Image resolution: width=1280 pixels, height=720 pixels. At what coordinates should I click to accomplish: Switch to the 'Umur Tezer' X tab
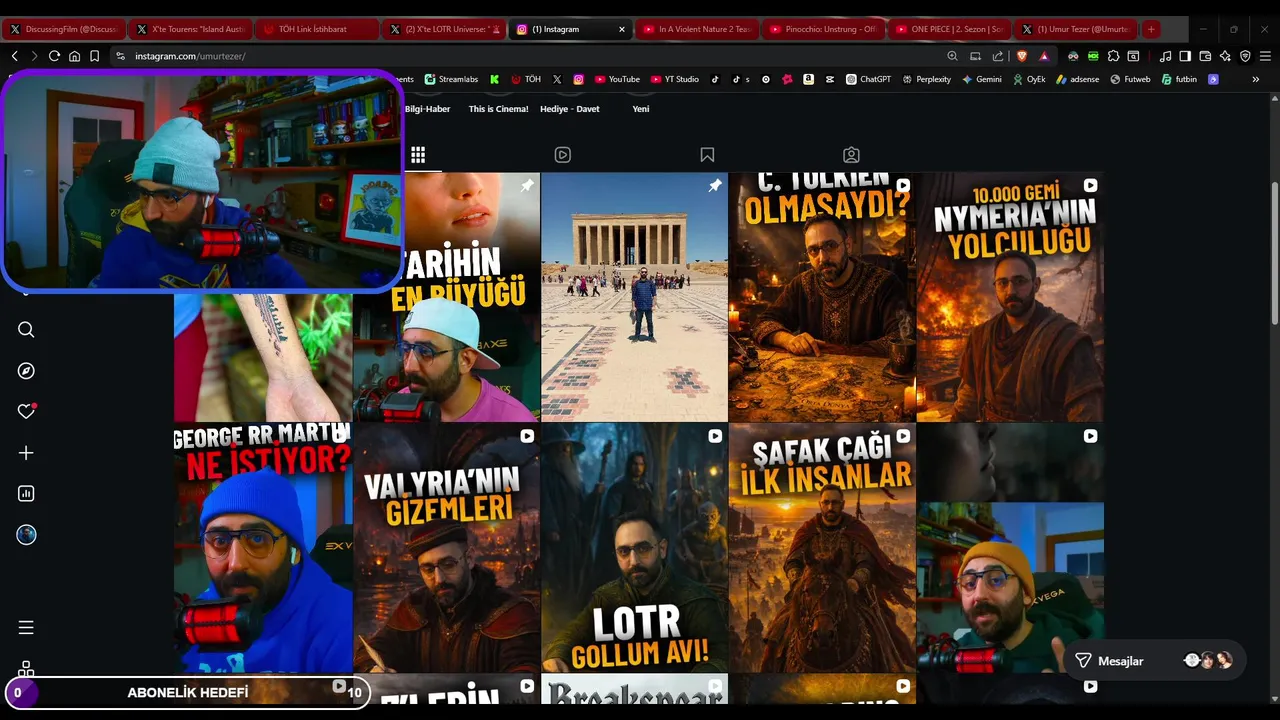(1074, 29)
